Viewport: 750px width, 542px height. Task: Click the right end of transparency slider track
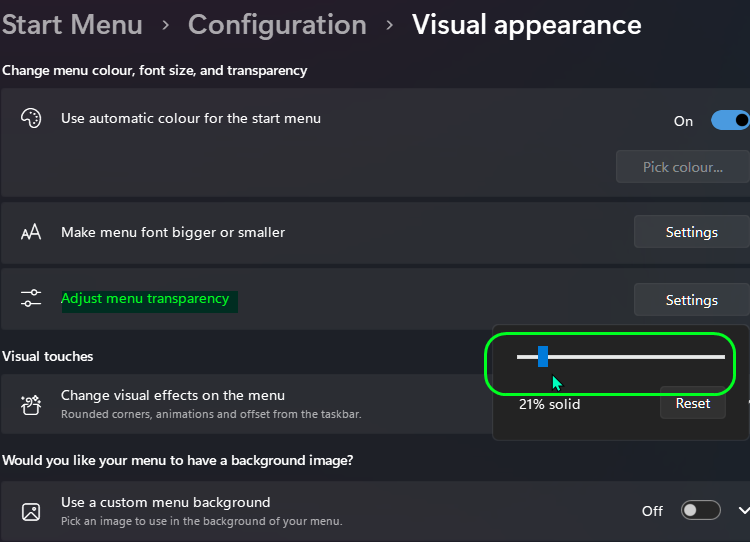coord(722,357)
